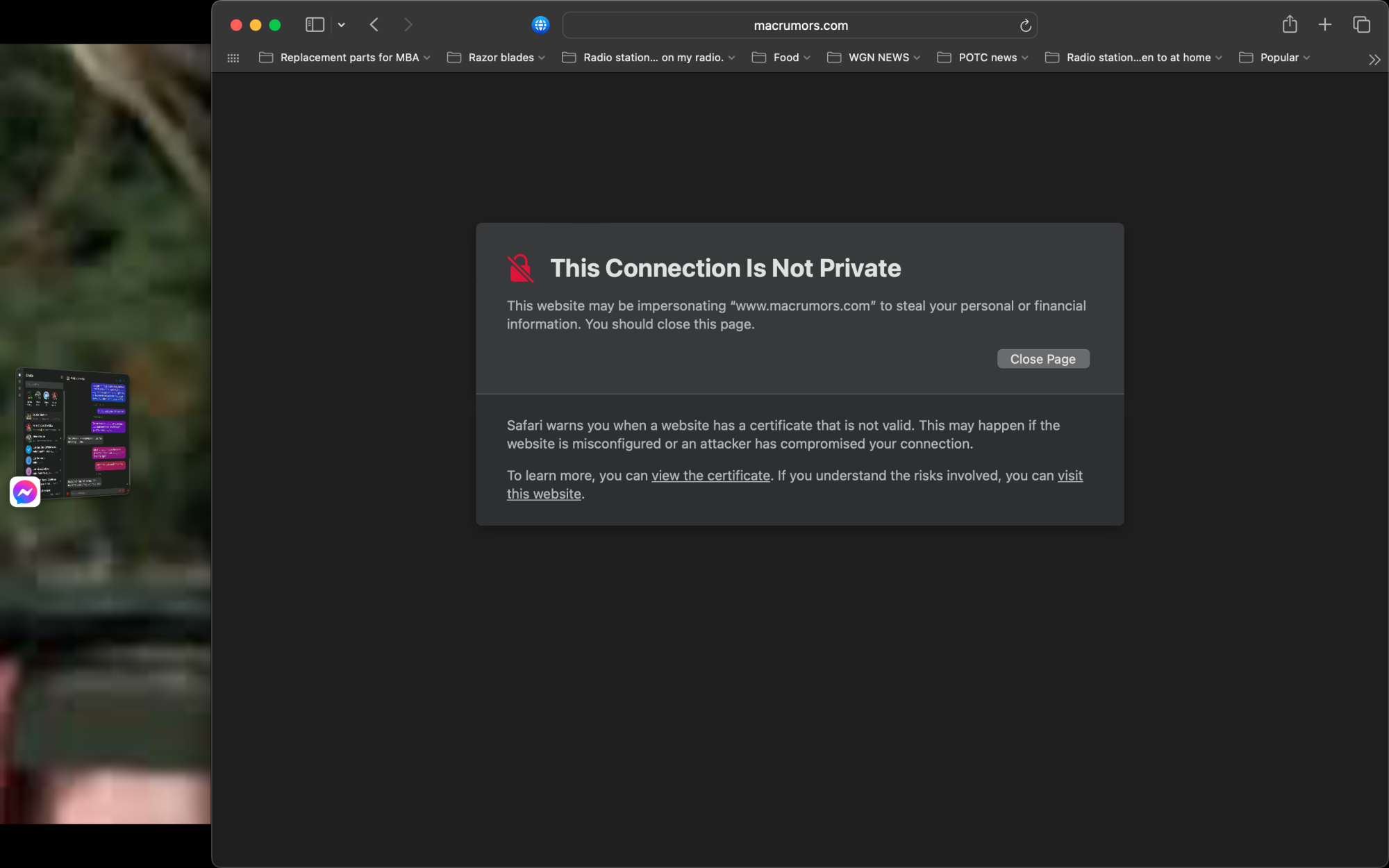The width and height of the screenshot is (1389, 868).
Task: Show tab overview icon
Action: (1361, 25)
